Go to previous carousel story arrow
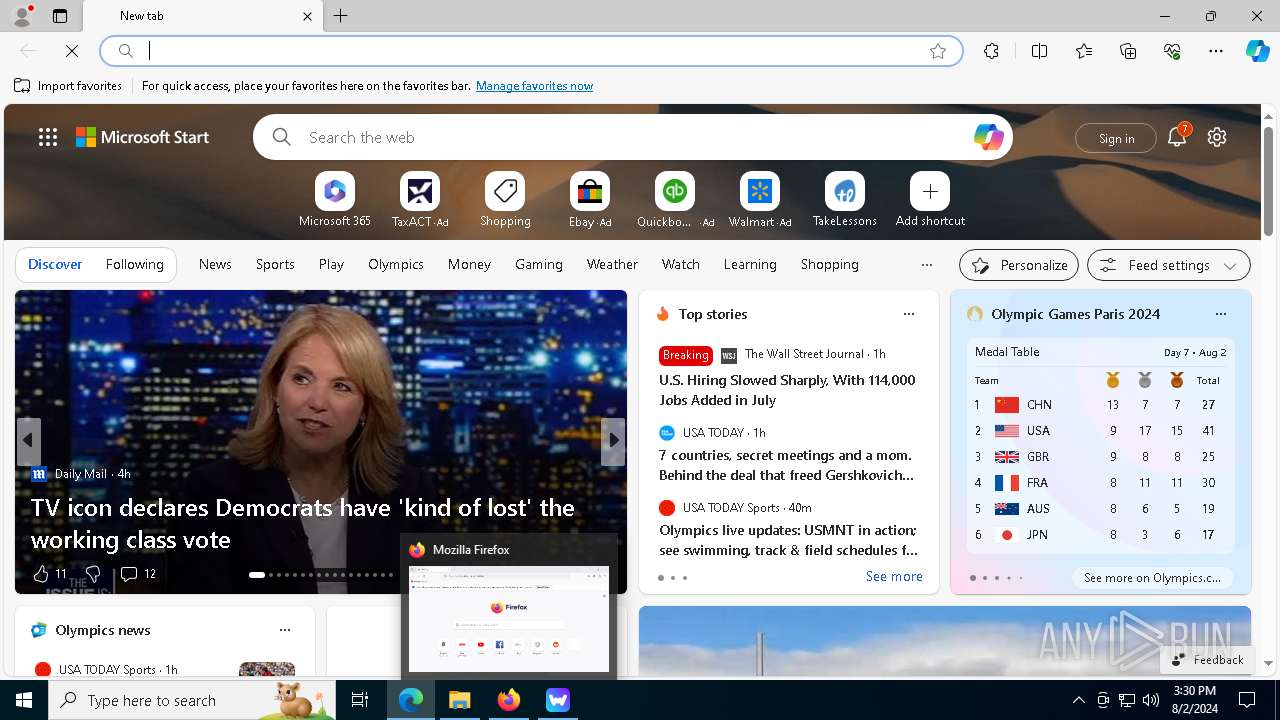The image size is (1280, 720). [28, 441]
